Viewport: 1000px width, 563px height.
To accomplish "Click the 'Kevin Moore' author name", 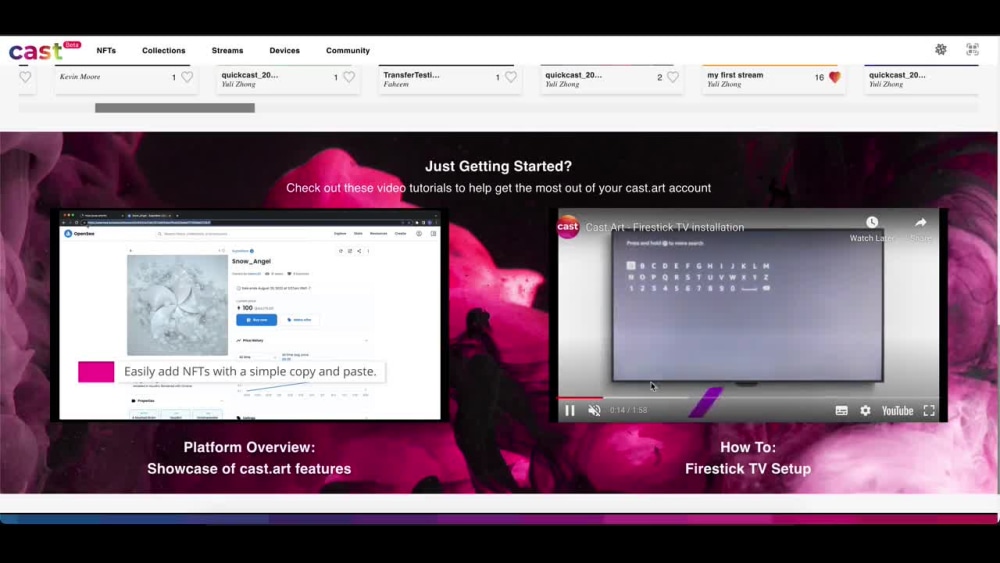I will (80, 77).
